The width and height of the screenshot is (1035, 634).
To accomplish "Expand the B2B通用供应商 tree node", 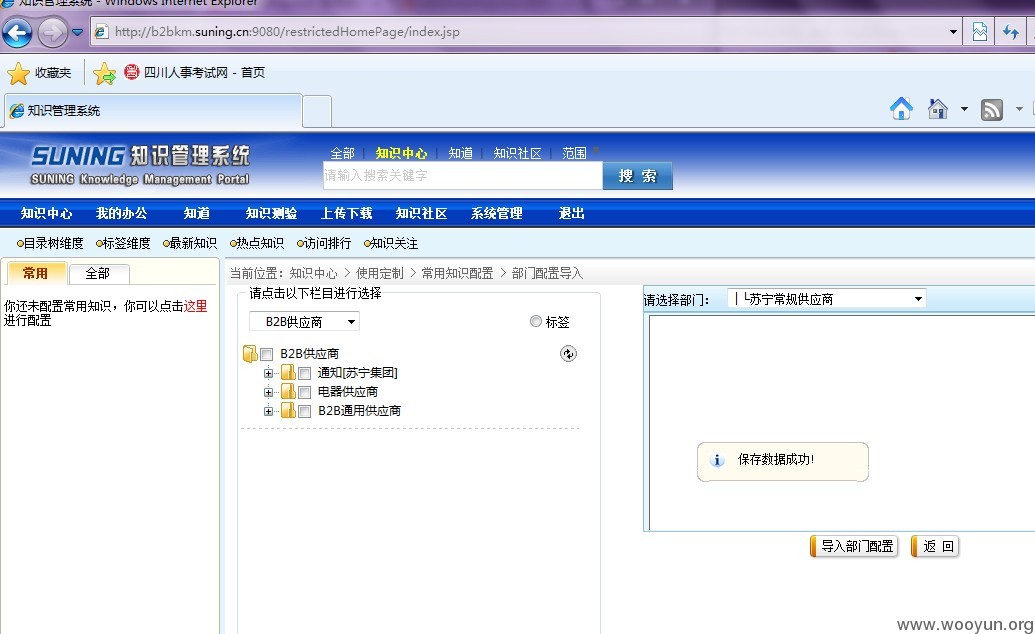I will (x=268, y=411).
